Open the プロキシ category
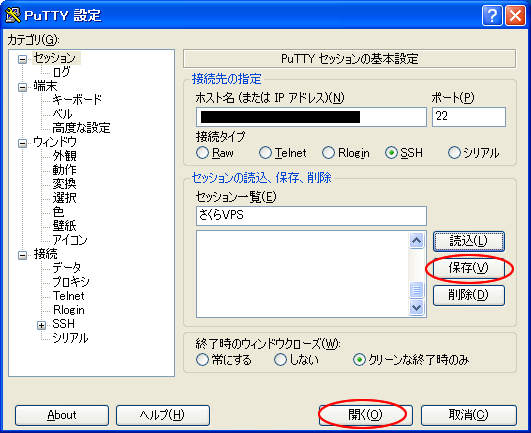Image resolution: width=531 pixels, height=433 pixels. (71, 282)
